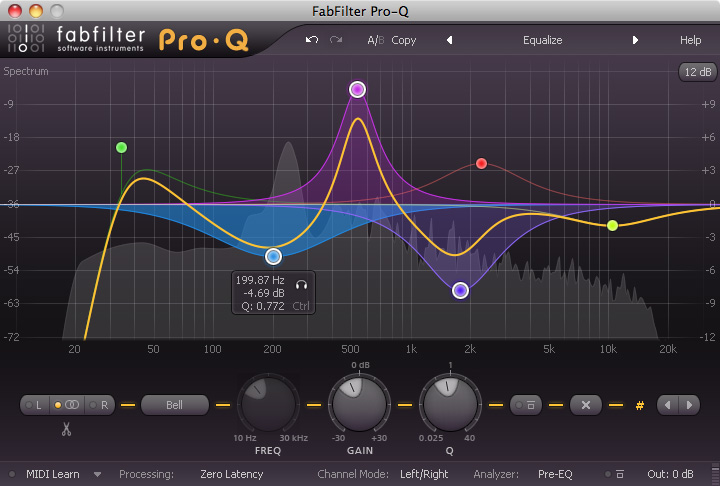Image resolution: width=720 pixels, height=486 pixels.
Task: Click the redo arrow icon
Action: (x=336, y=41)
